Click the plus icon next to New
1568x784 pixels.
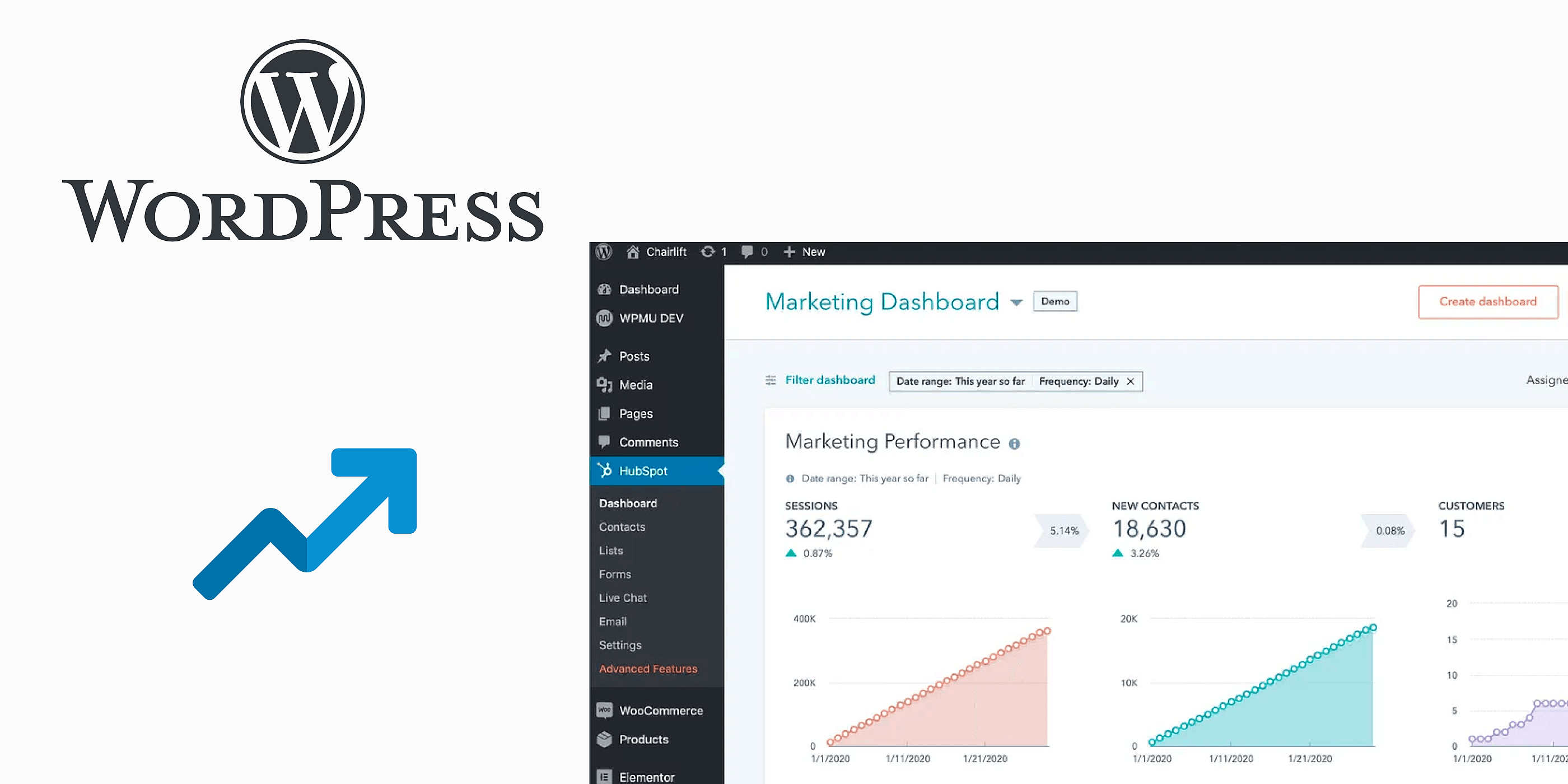pos(789,251)
